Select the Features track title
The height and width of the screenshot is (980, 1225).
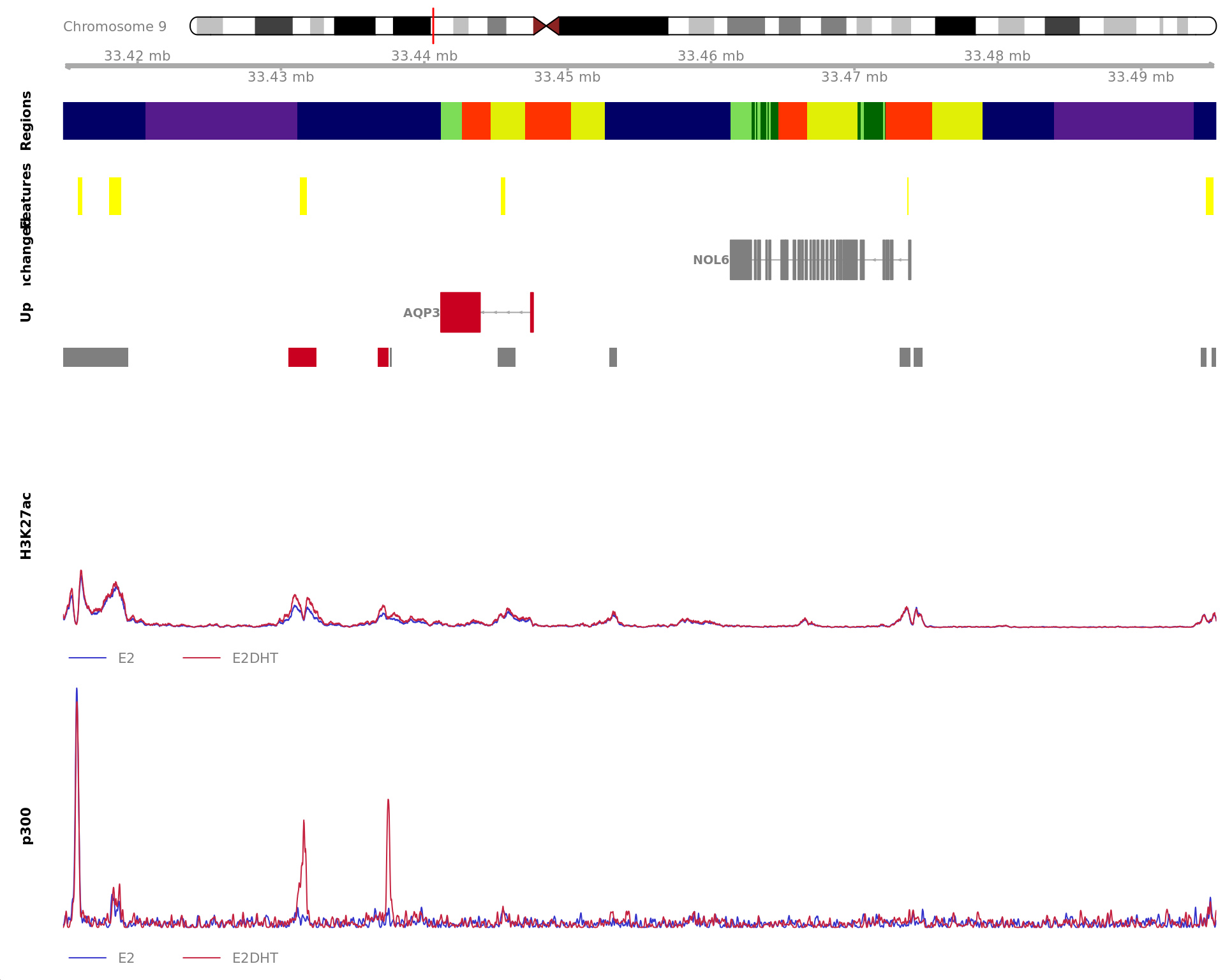(x=26, y=195)
